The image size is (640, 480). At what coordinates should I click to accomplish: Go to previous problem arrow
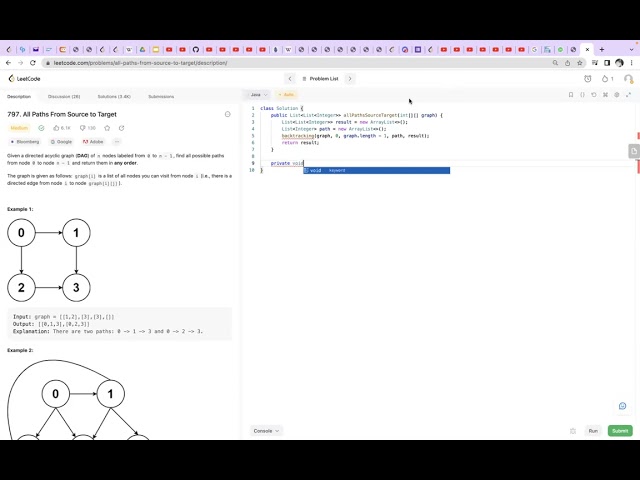[290, 78]
